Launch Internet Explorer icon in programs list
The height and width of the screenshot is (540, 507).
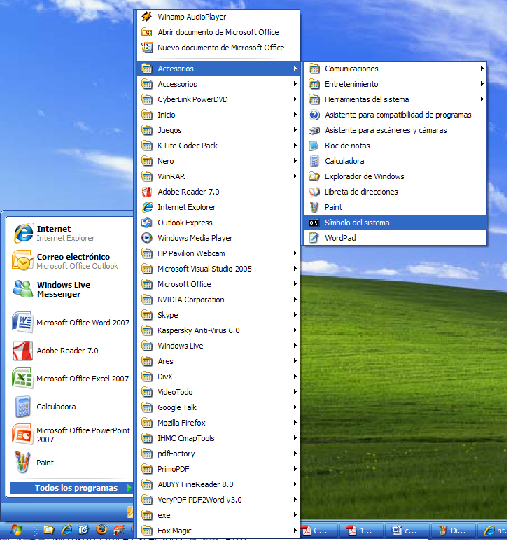pyautogui.click(x=147, y=207)
